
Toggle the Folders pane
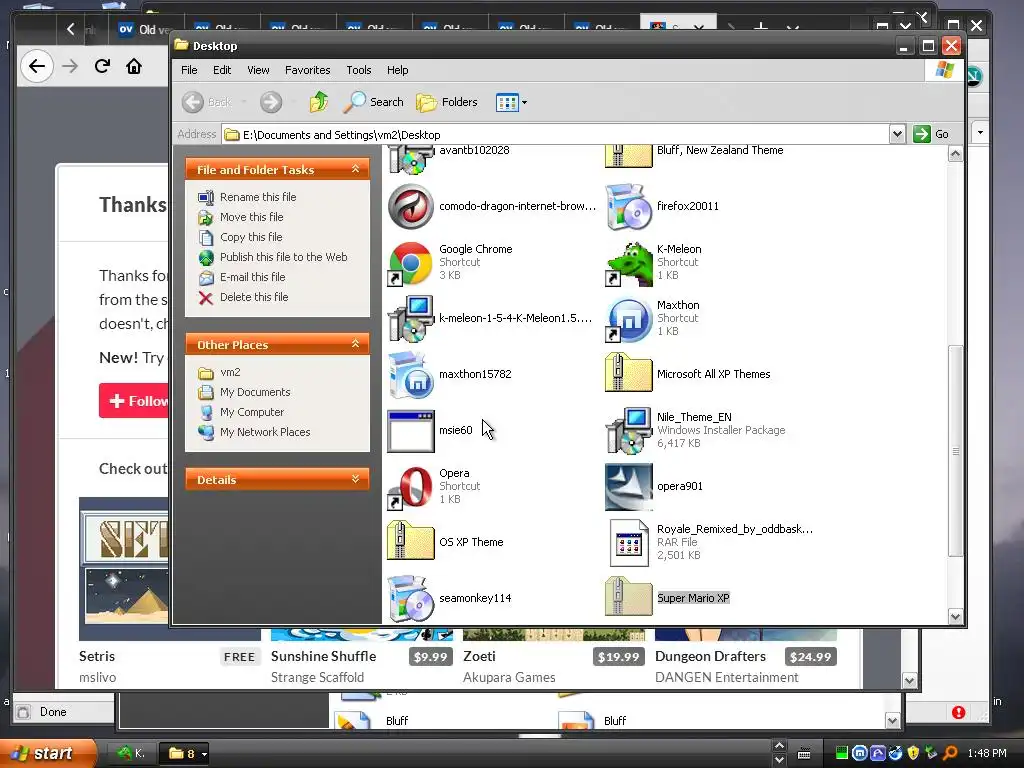click(x=447, y=102)
